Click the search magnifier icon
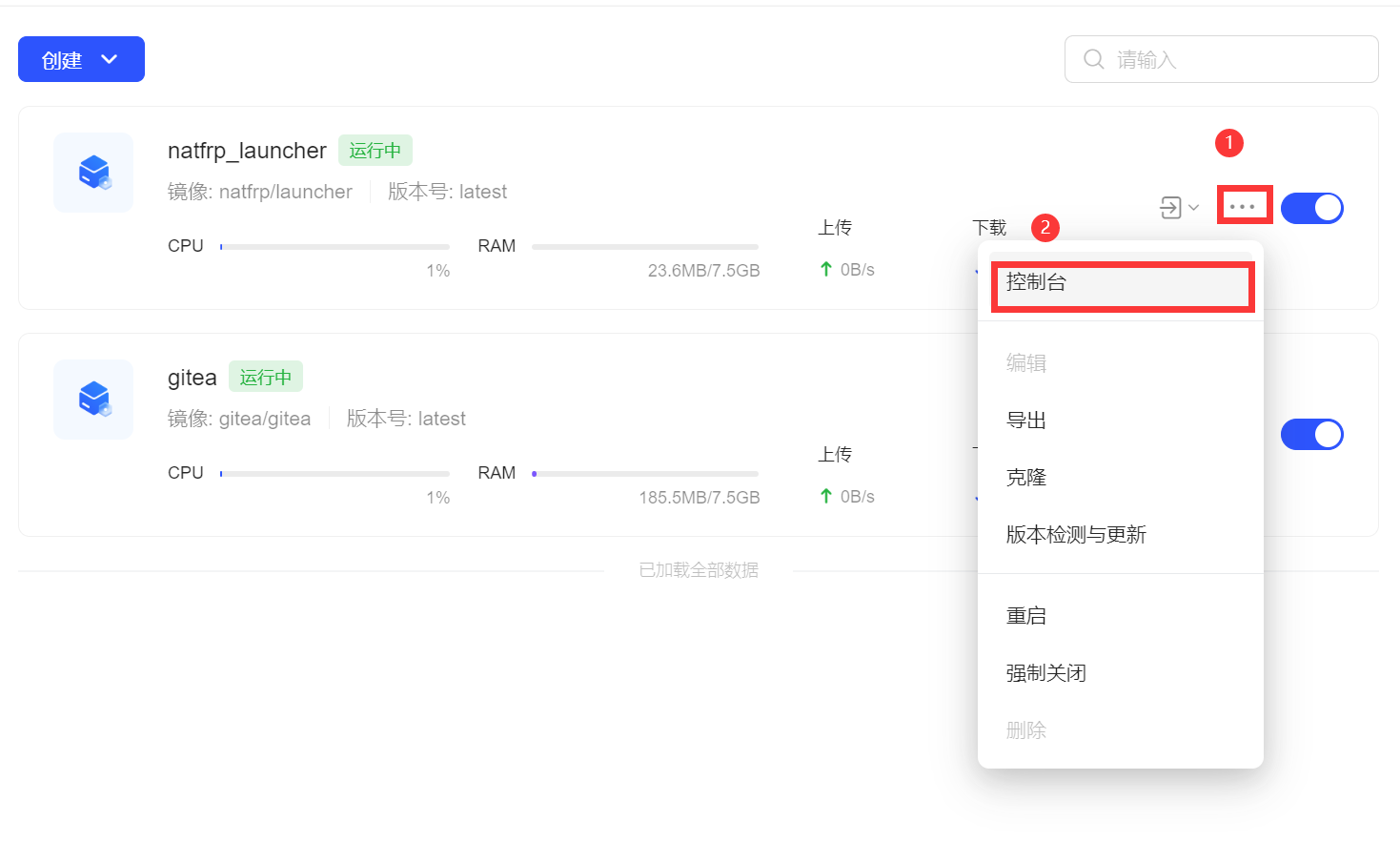The width and height of the screenshot is (1400, 862). click(x=1094, y=59)
